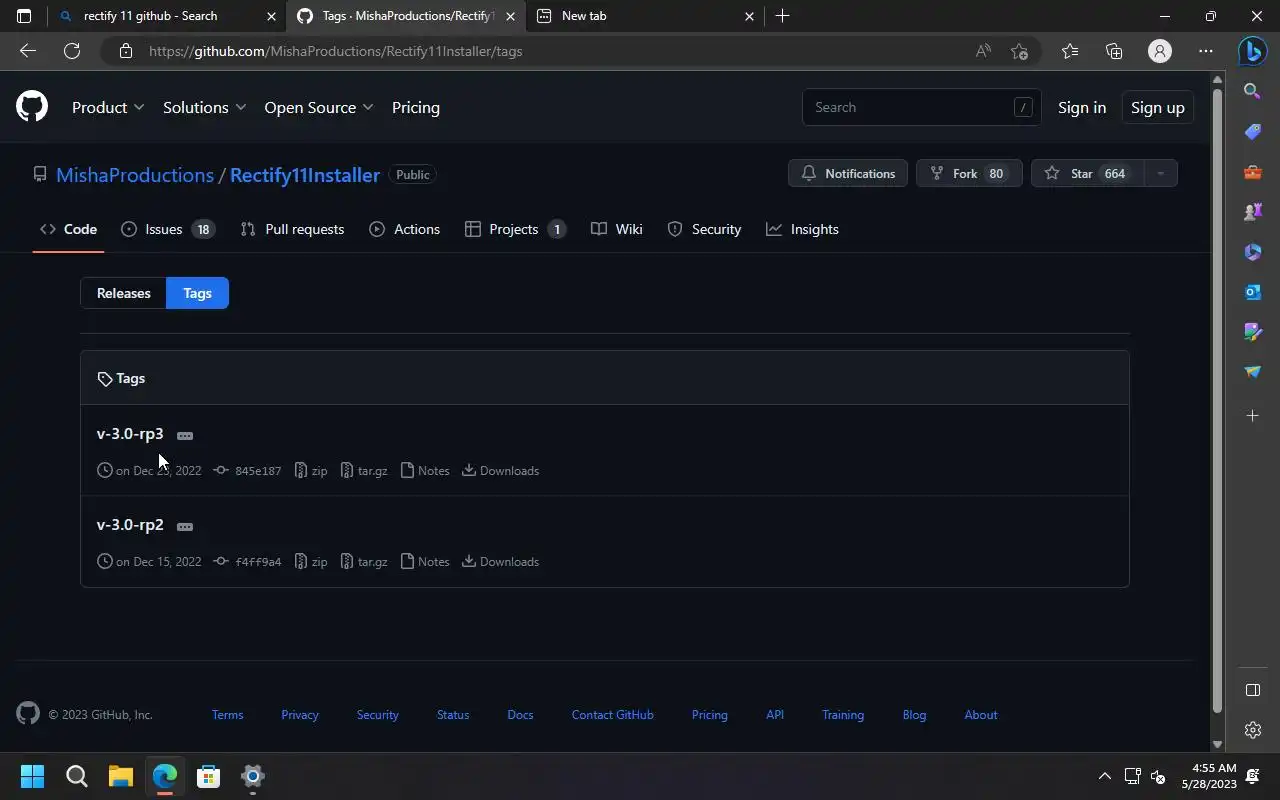Expand the Product menu
1280x800 pixels.
(x=108, y=107)
